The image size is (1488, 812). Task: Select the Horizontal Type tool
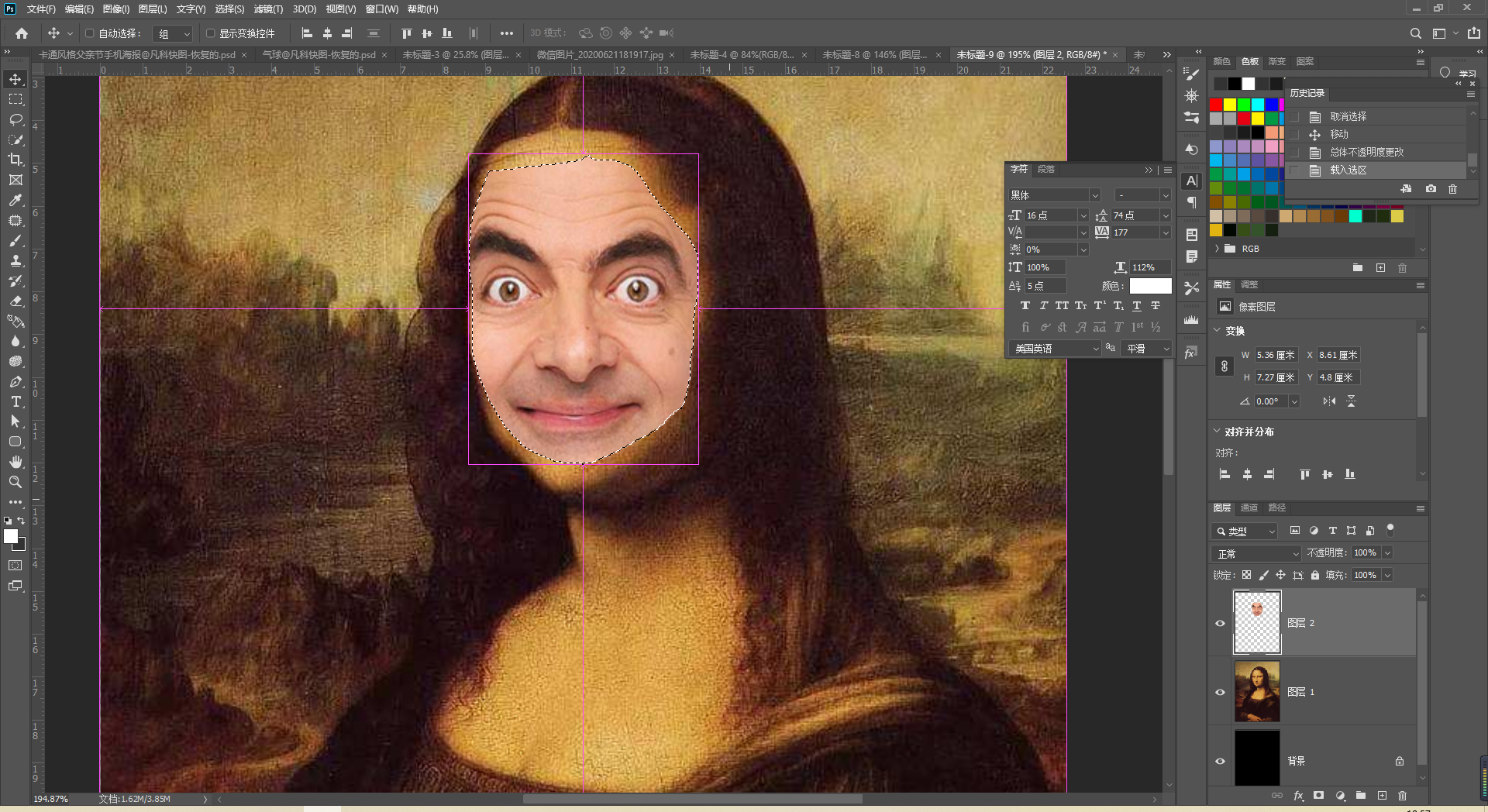(15, 401)
